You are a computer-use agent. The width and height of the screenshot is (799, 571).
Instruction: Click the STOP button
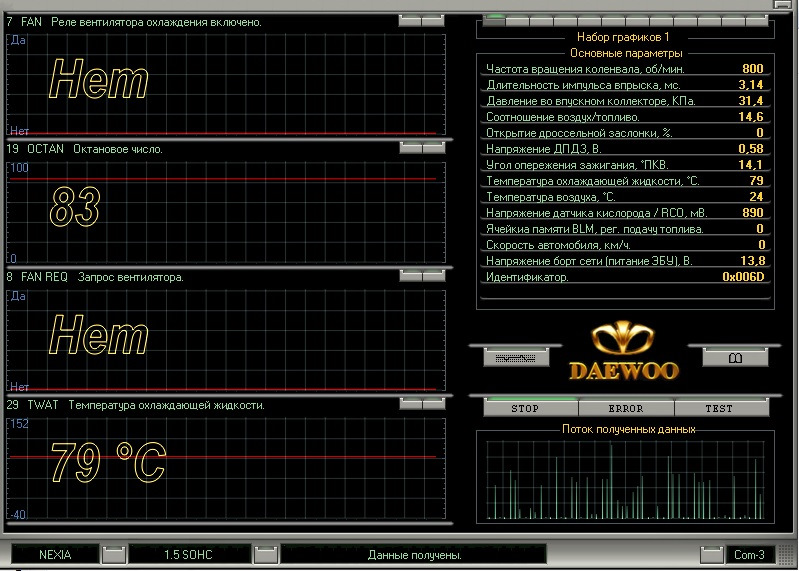tap(530, 408)
